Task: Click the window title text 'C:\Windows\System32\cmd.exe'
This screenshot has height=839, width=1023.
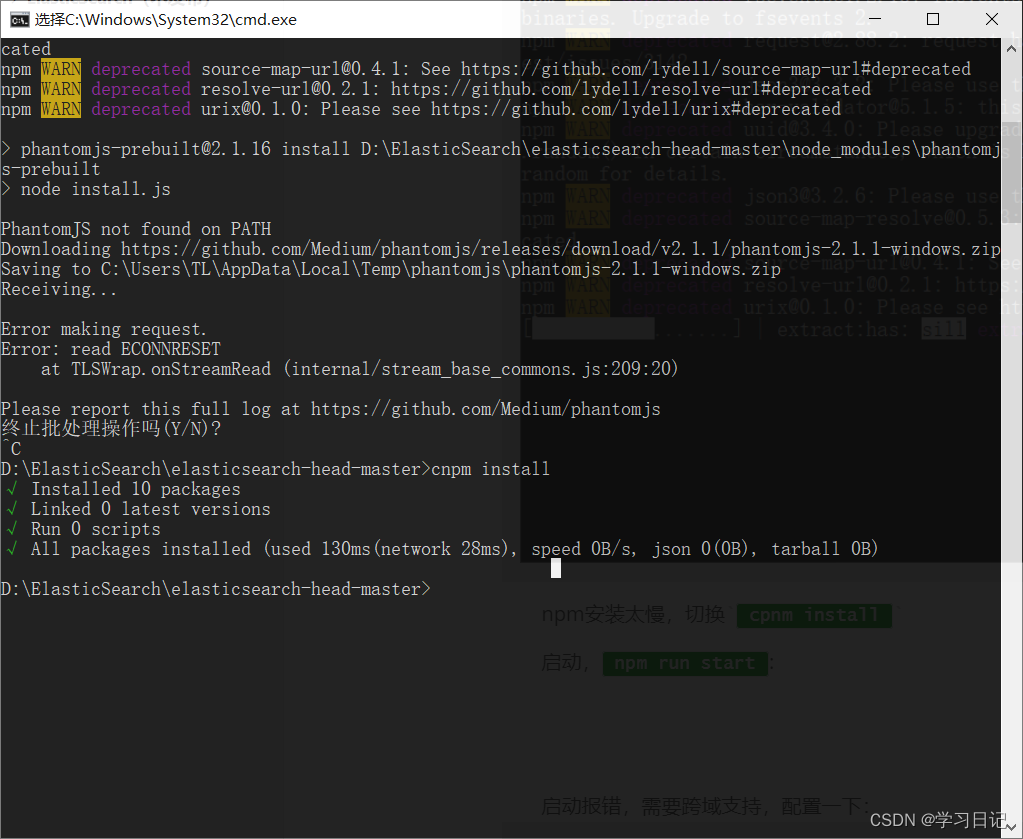Action: (x=181, y=20)
